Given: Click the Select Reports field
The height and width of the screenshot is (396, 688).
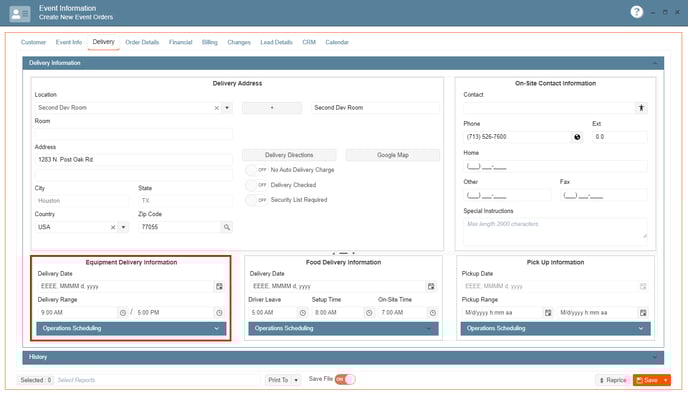Looking at the screenshot, I should click(158, 380).
